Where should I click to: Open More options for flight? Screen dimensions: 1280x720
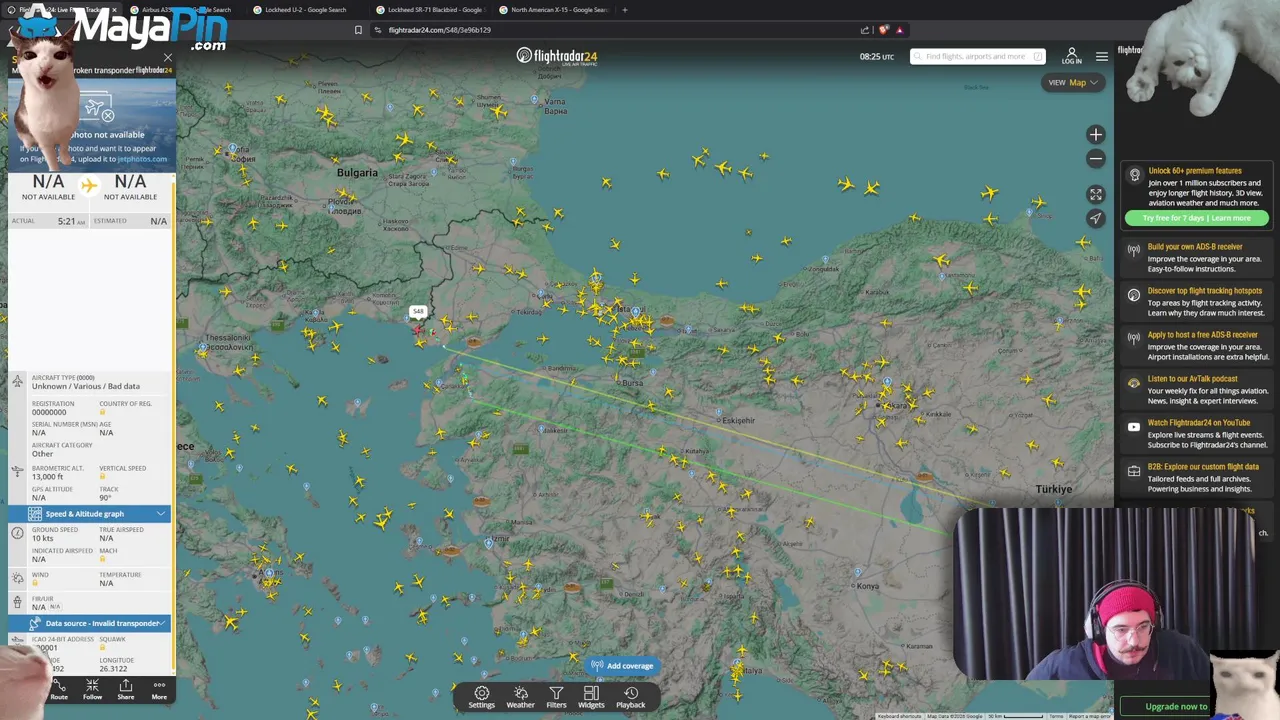pos(159,690)
